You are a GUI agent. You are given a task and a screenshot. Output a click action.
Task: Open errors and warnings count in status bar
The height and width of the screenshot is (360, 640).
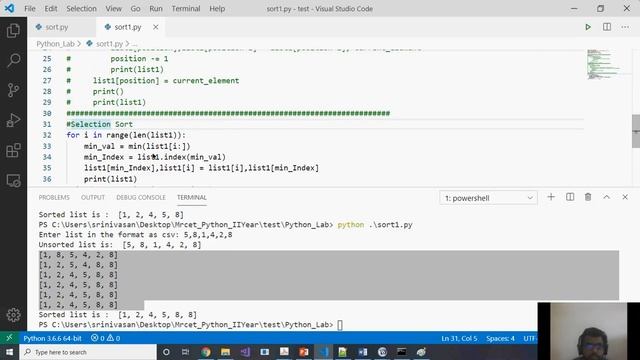[105, 338]
